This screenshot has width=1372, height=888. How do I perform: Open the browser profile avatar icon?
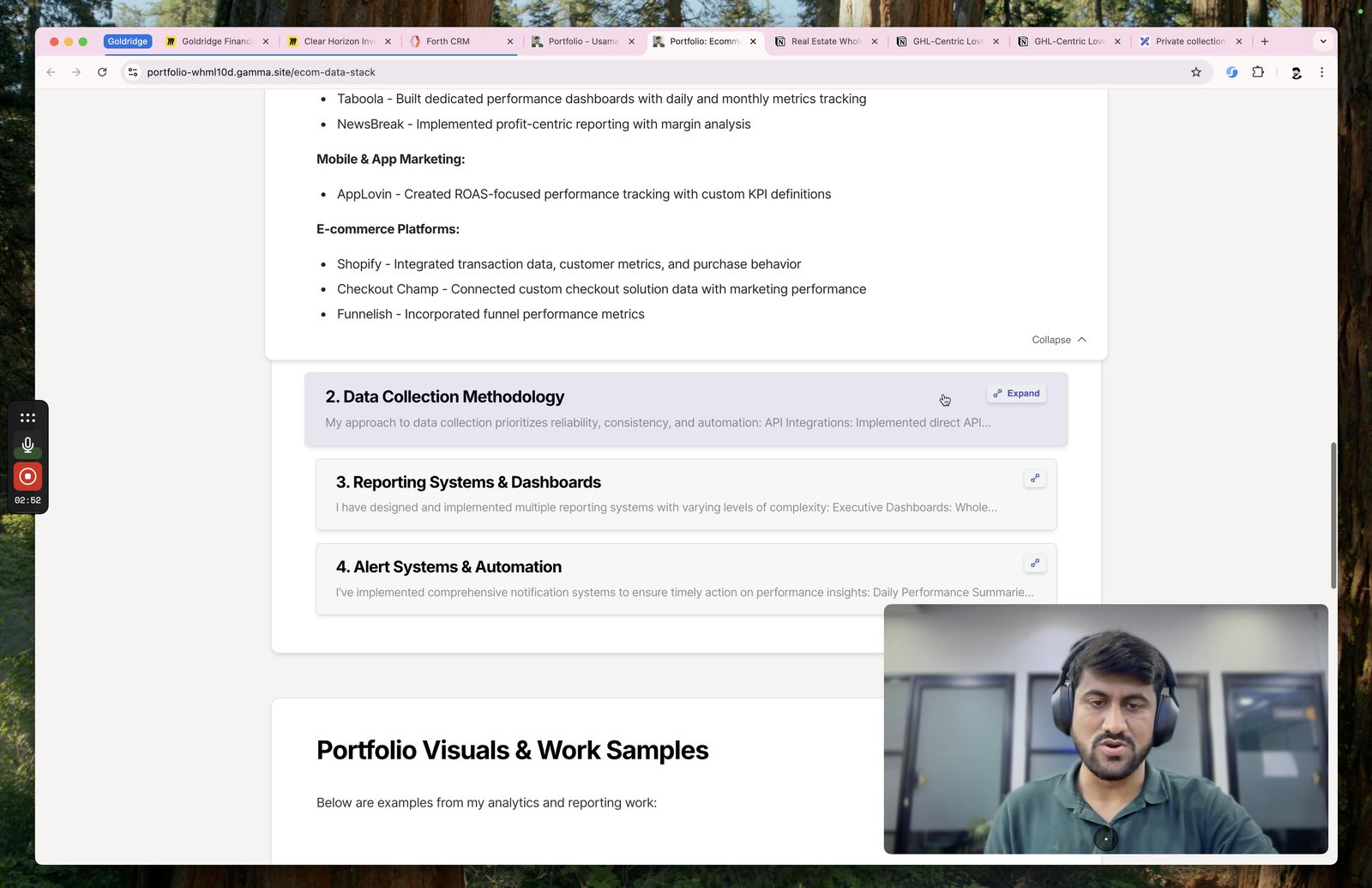pos(1296,72)
